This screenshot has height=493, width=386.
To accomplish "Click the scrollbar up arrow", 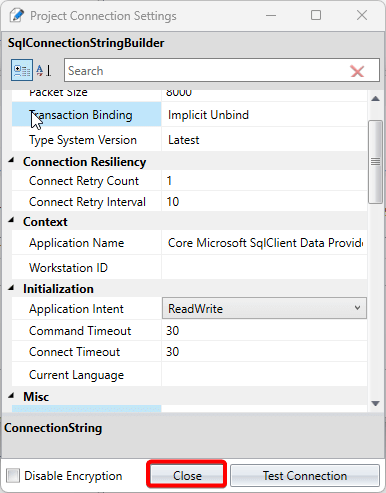I will (376, 98).
